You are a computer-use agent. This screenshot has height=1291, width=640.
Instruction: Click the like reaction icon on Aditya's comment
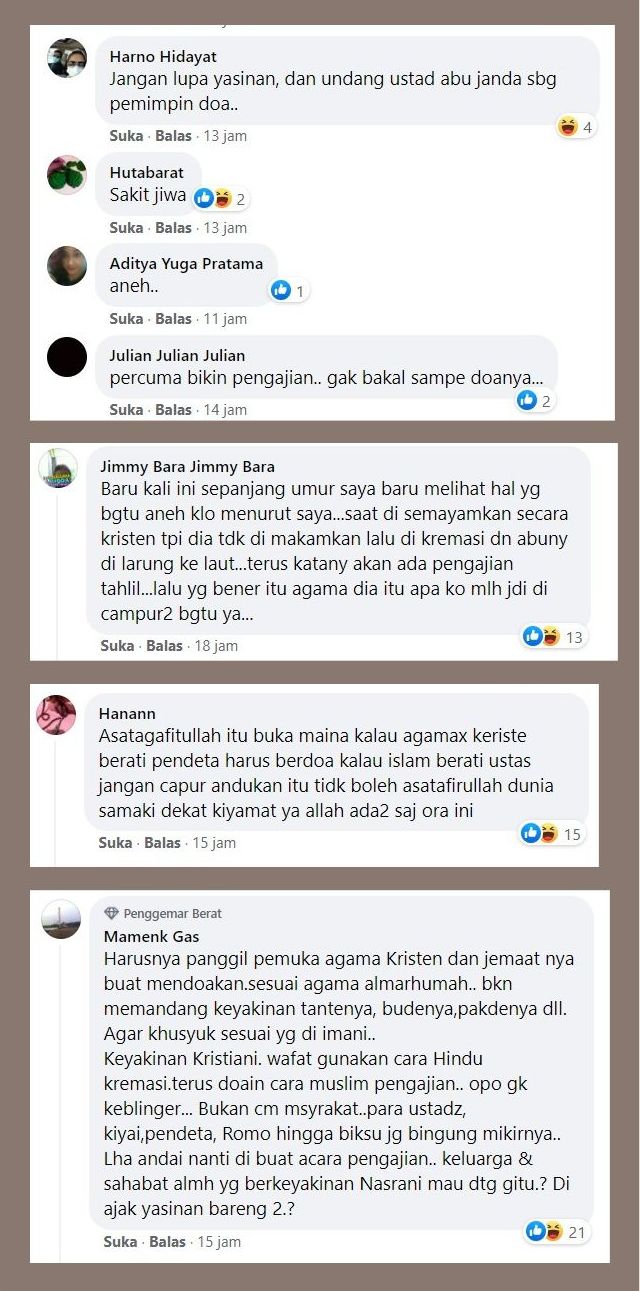point(281,290)
